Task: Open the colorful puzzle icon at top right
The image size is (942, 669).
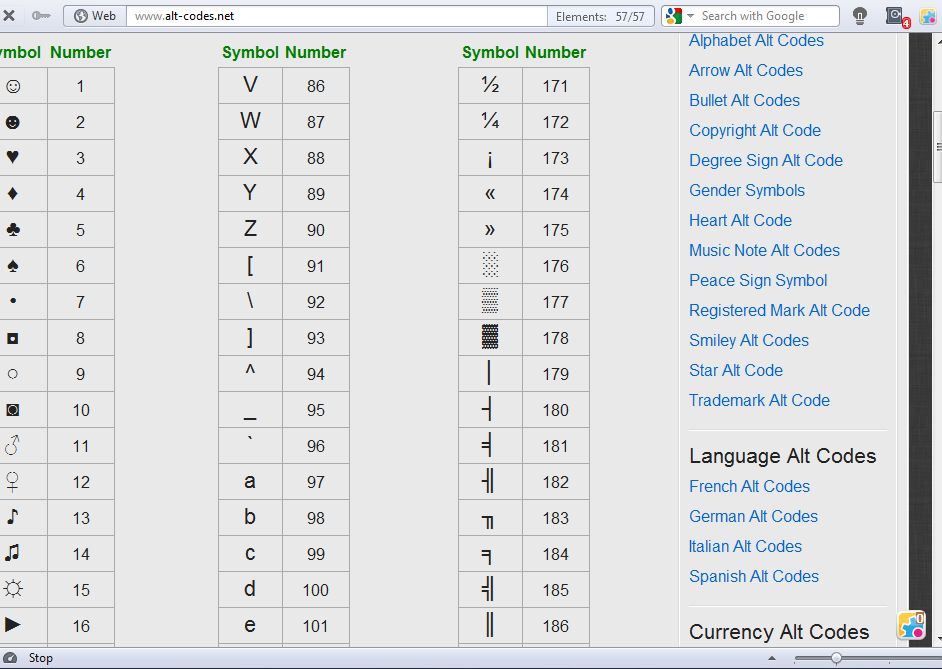Action: coord(928,16)
